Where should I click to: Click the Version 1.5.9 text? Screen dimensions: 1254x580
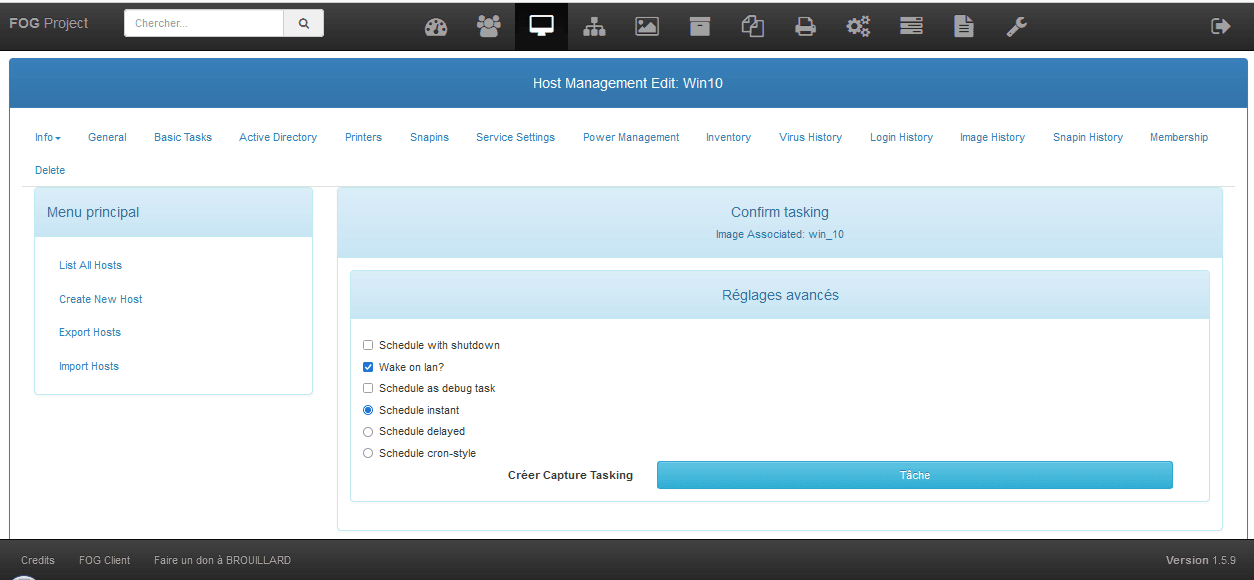(x=1201, y=560)
